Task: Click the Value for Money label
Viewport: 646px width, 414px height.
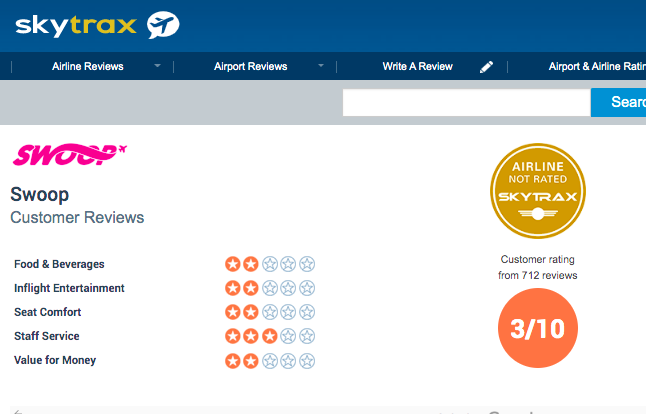Action: pyautogui.click(x=55, y=360)
